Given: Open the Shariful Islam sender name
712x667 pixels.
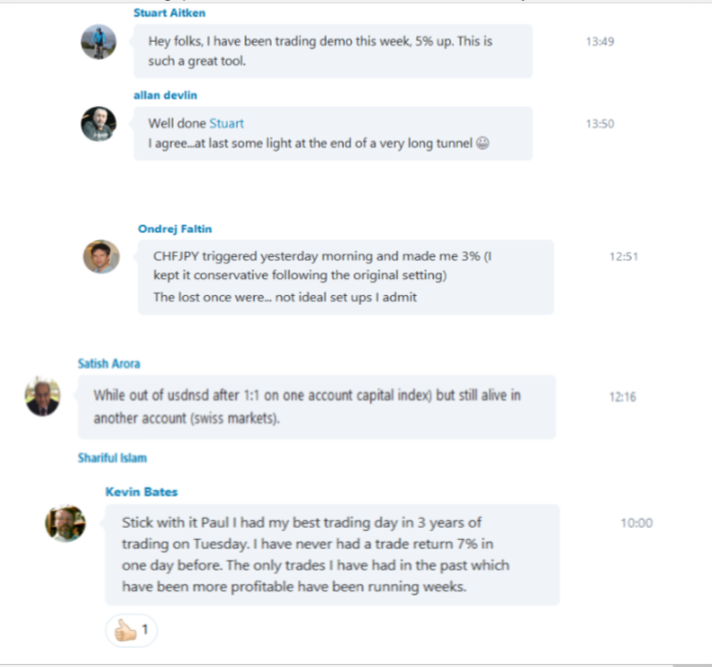Looking at the screenshot, I should point(113,458).
